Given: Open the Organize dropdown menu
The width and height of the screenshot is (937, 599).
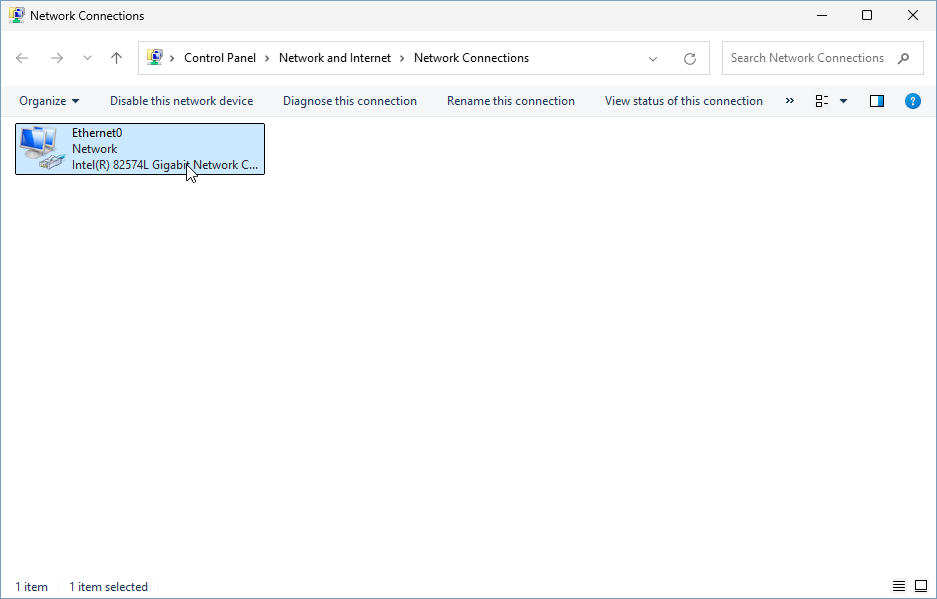Looking at the screenshot, I should tap(48, 100).
